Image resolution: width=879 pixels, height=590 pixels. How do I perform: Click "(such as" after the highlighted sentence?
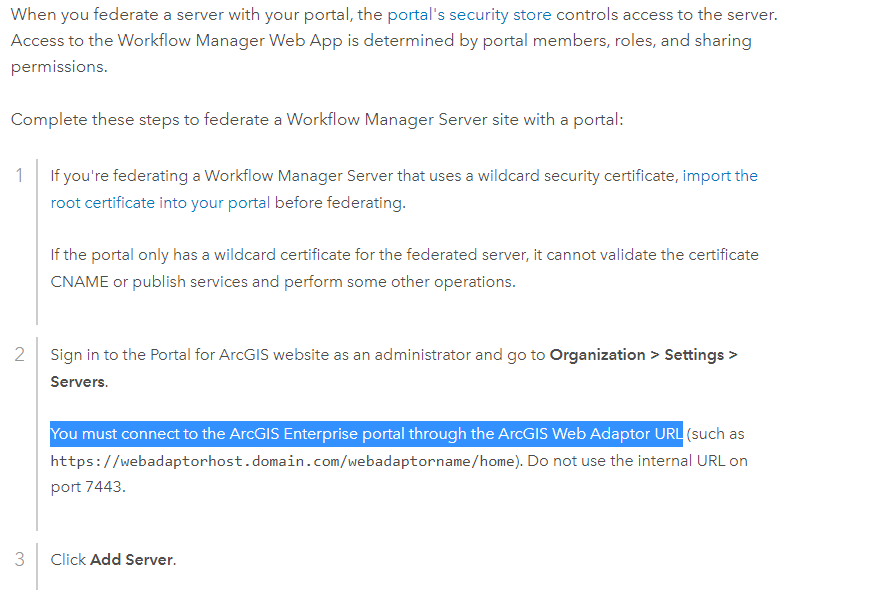715,434
